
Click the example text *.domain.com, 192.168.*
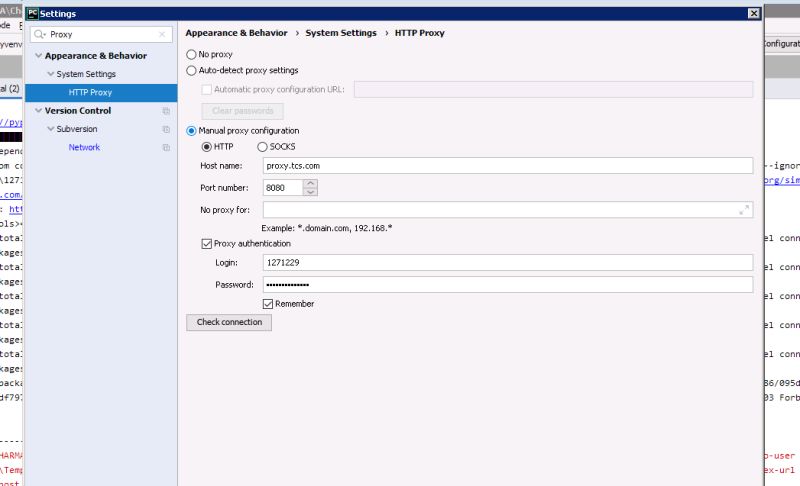point(345,228)
